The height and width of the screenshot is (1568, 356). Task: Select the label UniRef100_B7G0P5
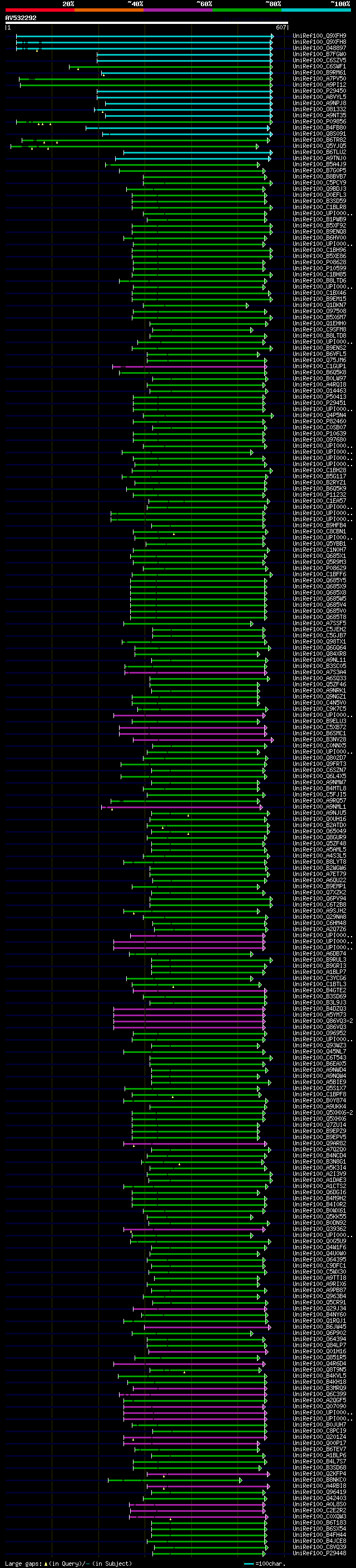[x=319, y=170]
